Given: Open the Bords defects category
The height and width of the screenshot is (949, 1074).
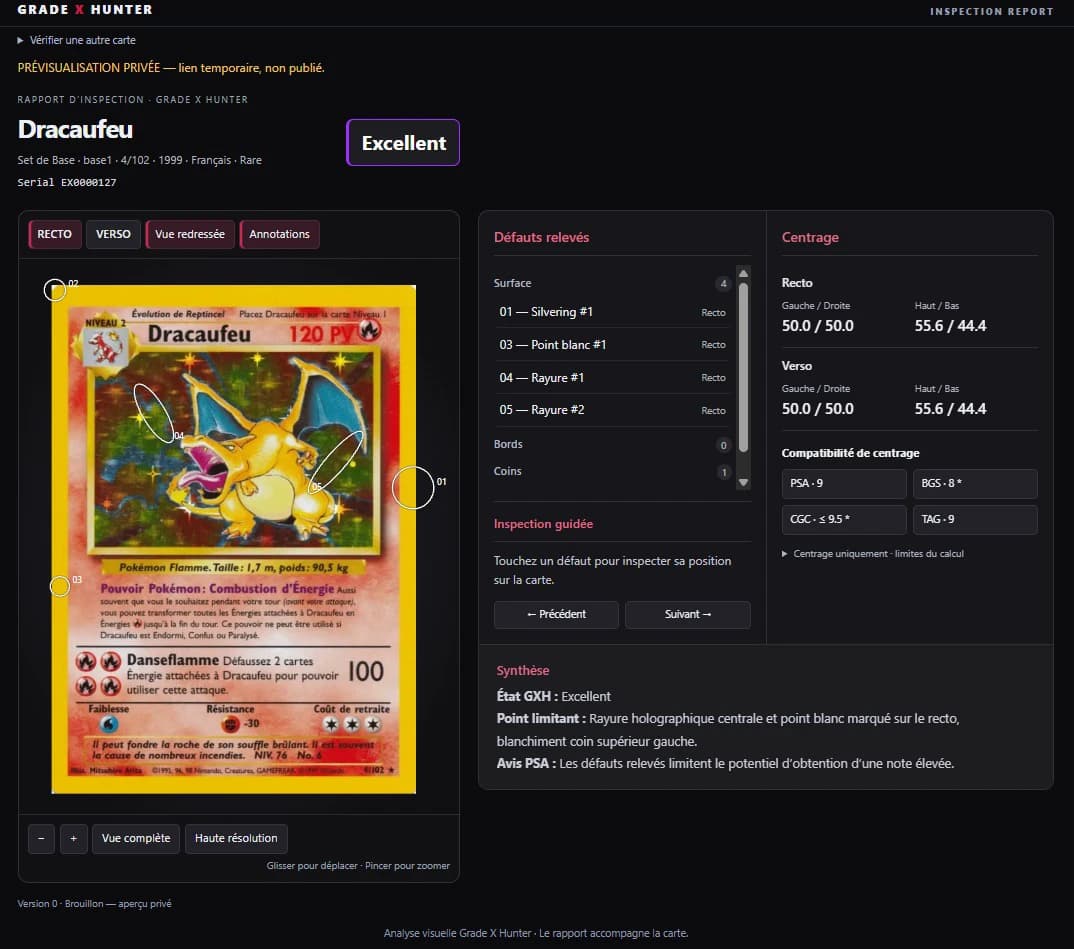Looking at the screenshot, I should pyautogui.click(x=612, y=444).
